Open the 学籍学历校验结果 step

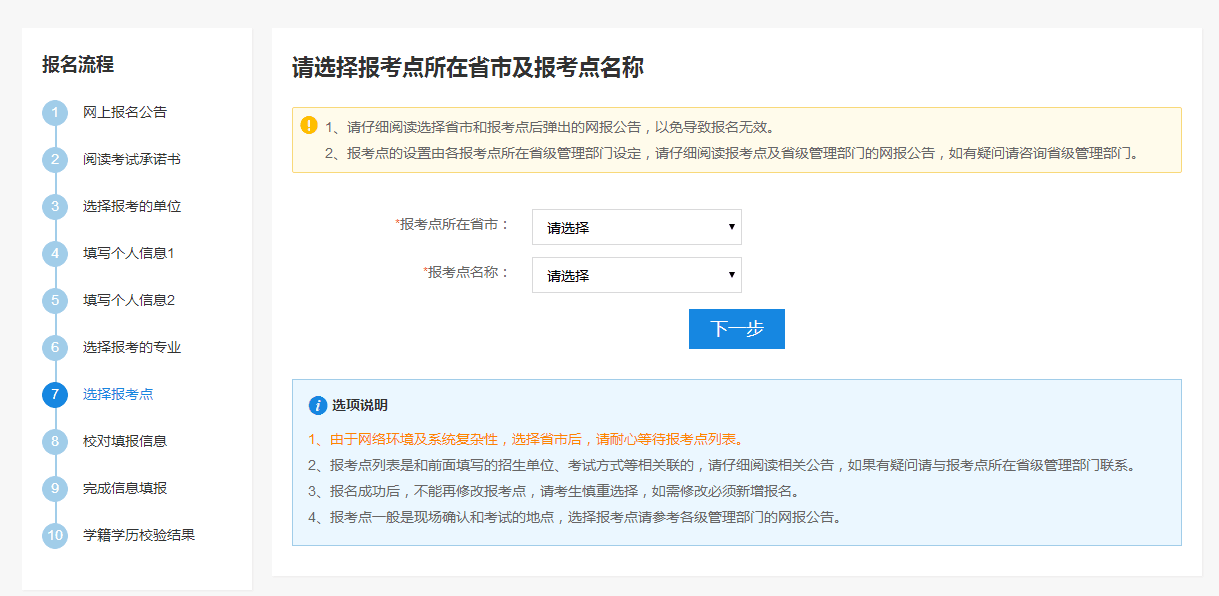[x=139, y=535]
